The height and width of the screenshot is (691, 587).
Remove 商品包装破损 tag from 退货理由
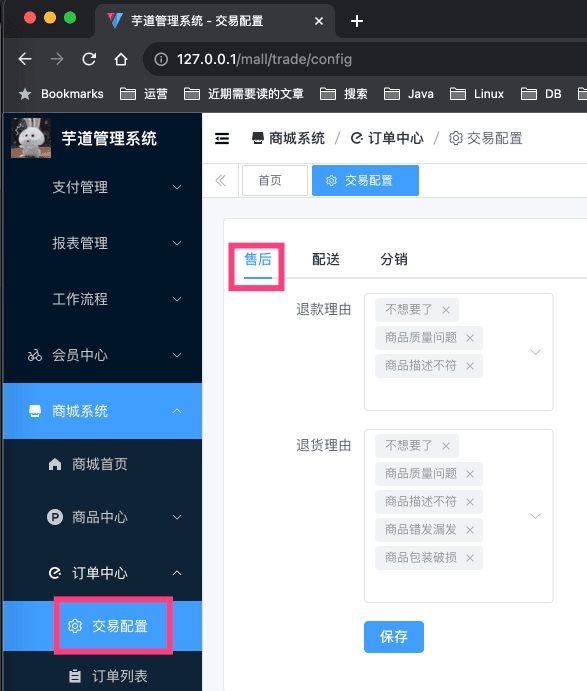point(470,558)
